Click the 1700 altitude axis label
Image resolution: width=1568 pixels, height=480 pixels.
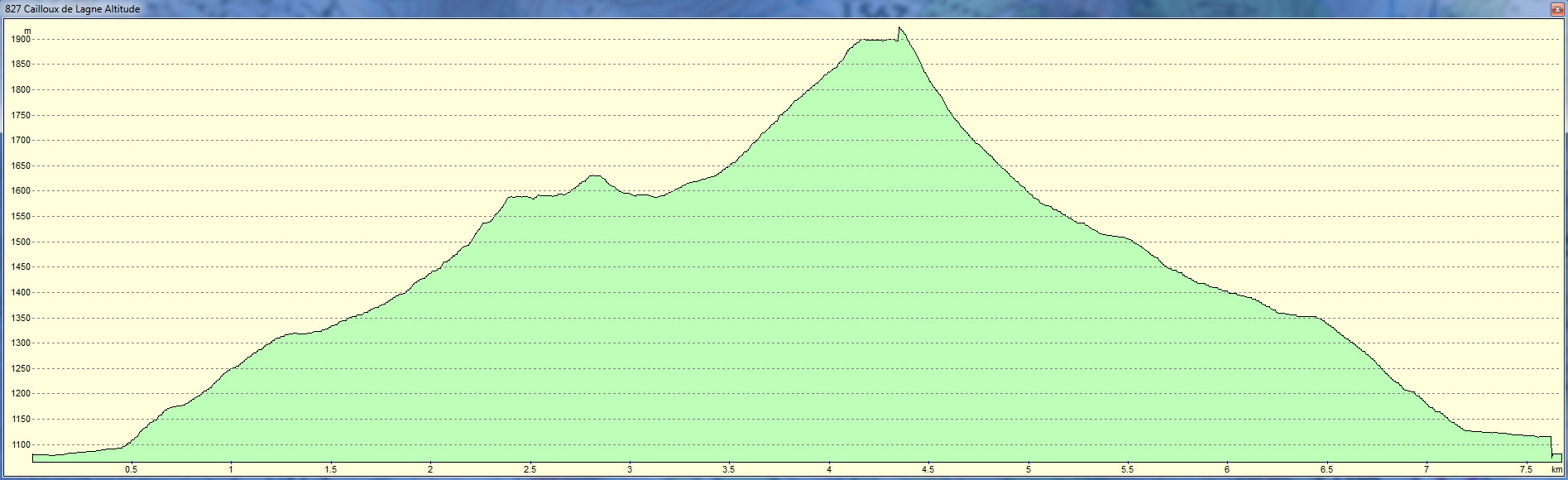[21, 141]
